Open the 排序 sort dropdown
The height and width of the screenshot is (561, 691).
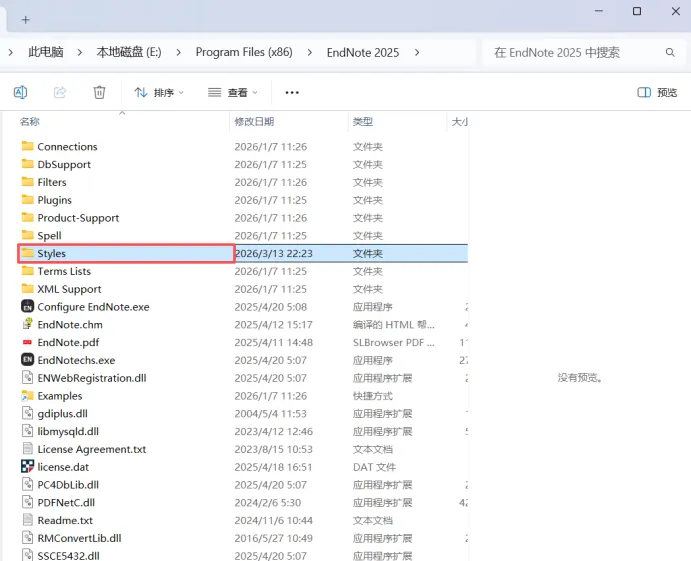point(159,93)
